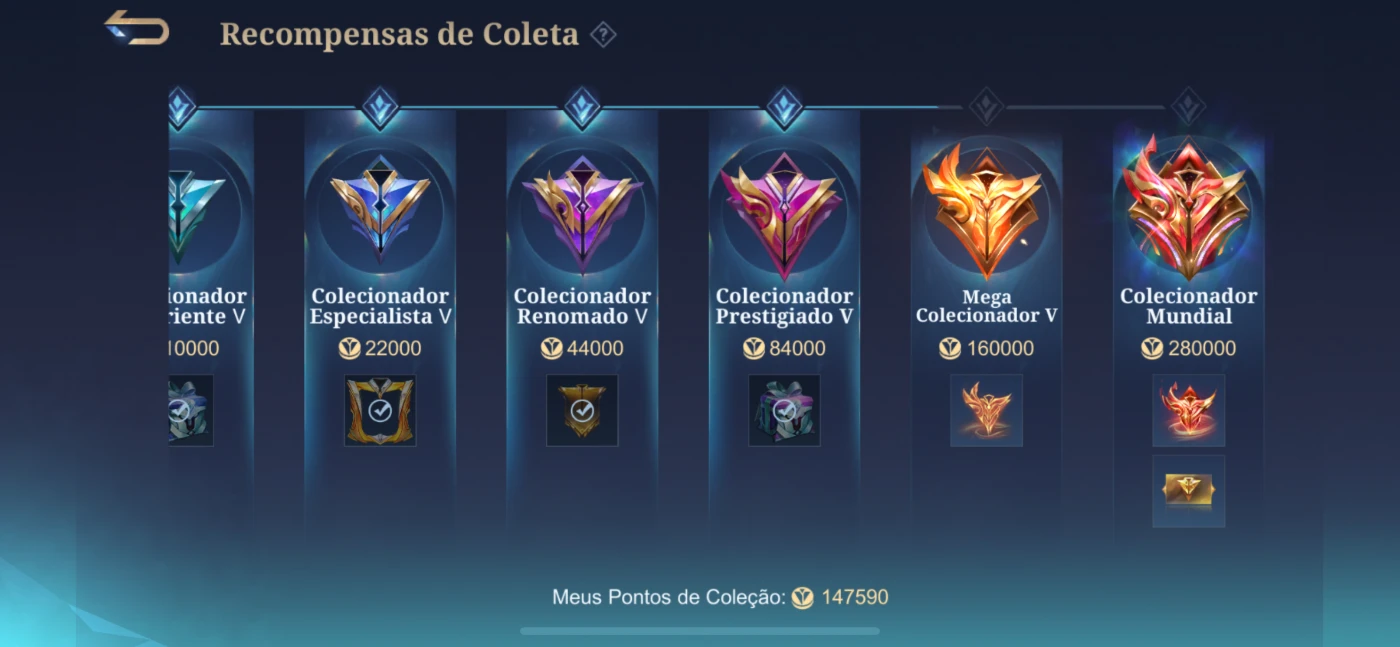
Task: View the Colecionador Mundial red emblem reward
Action: [1188, 410]
